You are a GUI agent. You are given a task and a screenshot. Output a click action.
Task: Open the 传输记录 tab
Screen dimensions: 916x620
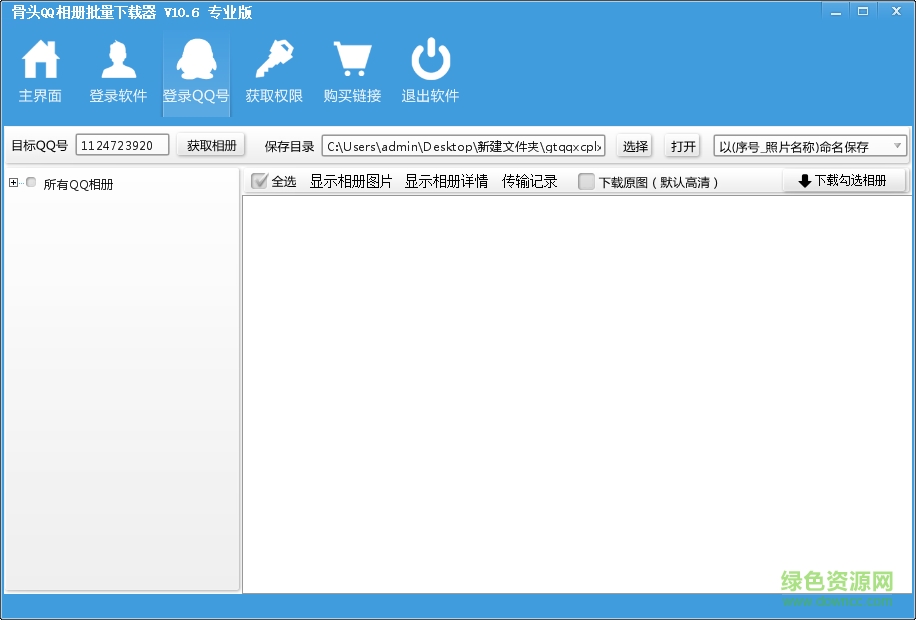coord(529,182)
